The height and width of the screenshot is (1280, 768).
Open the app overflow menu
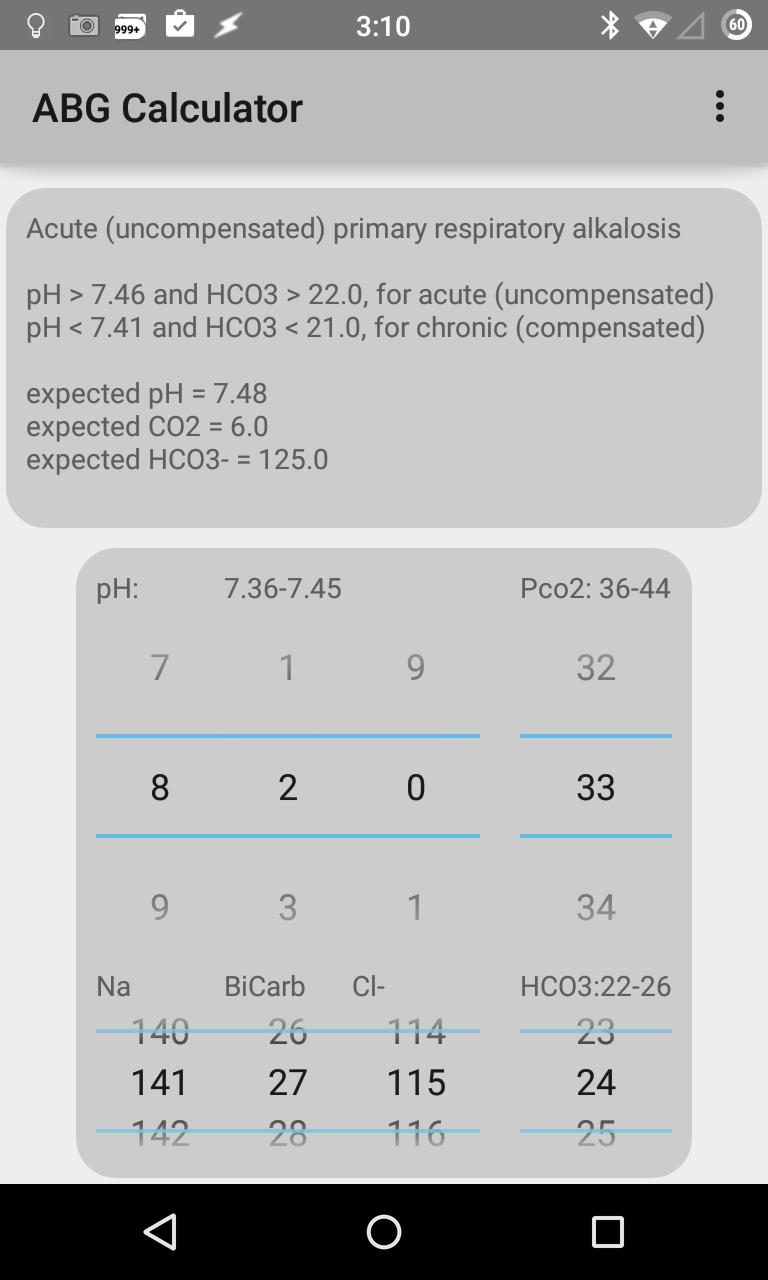pos(719,106)
